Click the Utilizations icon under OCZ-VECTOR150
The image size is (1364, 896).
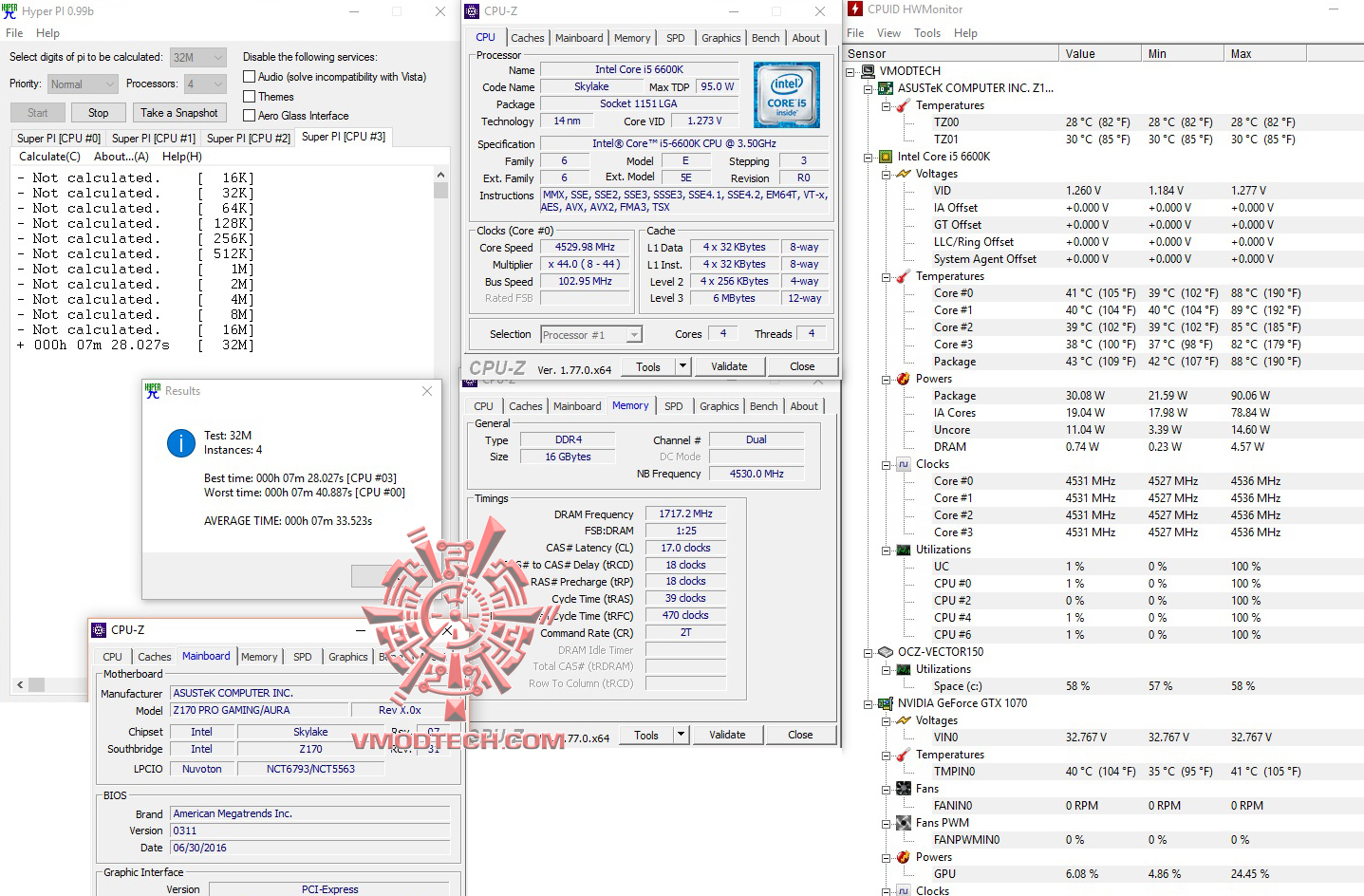(x=902, y=669)
